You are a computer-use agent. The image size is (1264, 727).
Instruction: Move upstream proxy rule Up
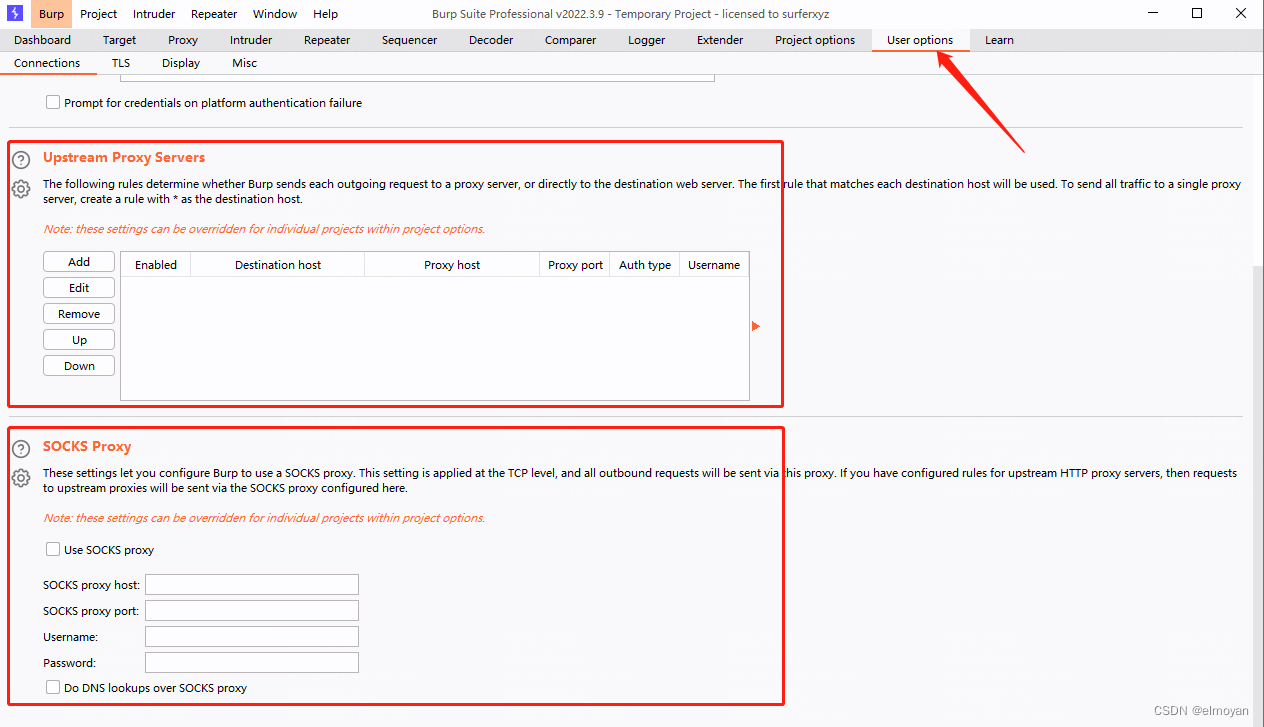[x=79, y=340]
